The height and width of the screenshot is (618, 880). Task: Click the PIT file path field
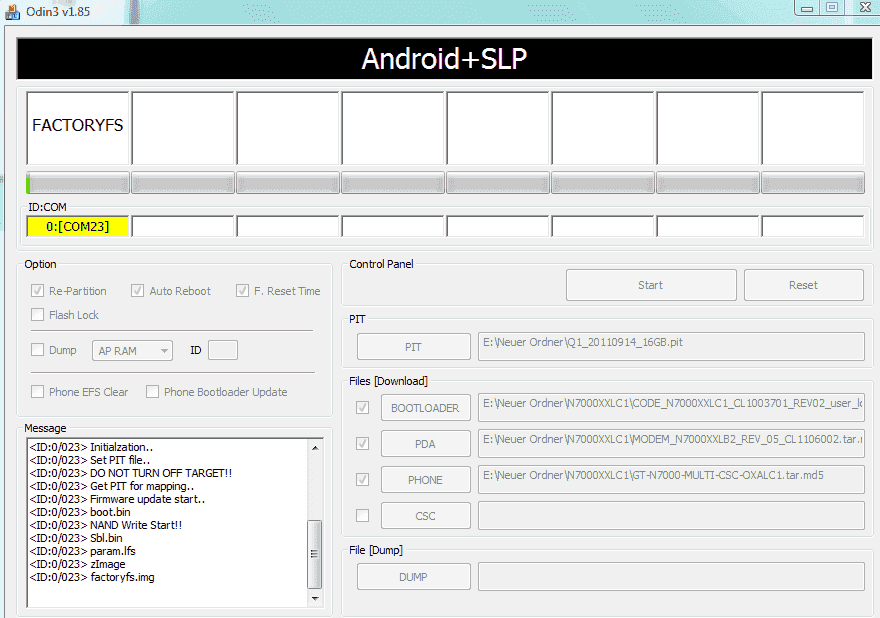click(671, 346)
